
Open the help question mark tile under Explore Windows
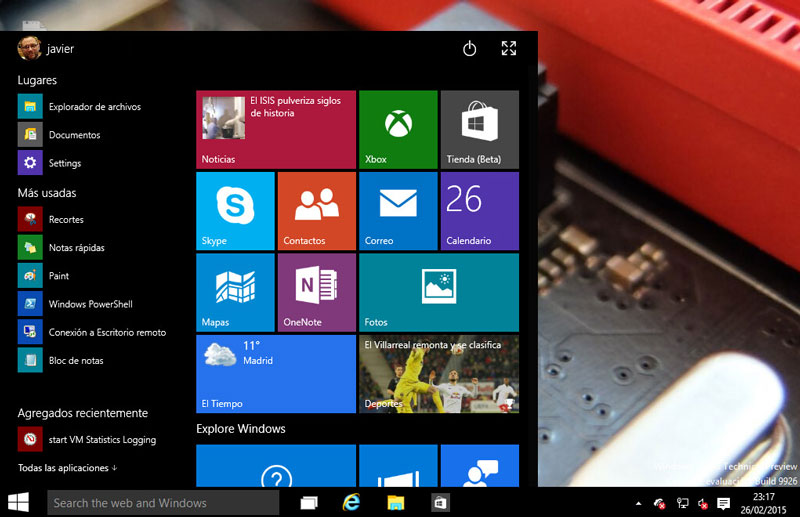[x=276, y=465]
